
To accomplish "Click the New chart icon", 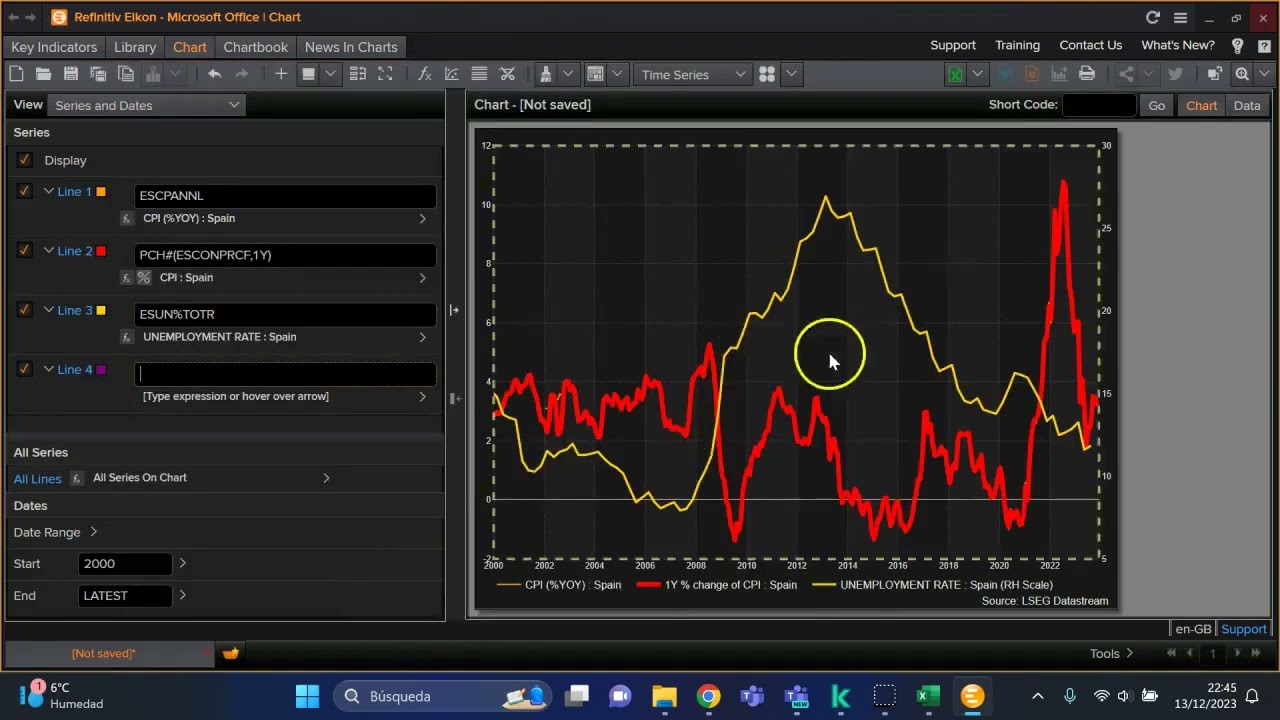I will [x=16, y=74].
